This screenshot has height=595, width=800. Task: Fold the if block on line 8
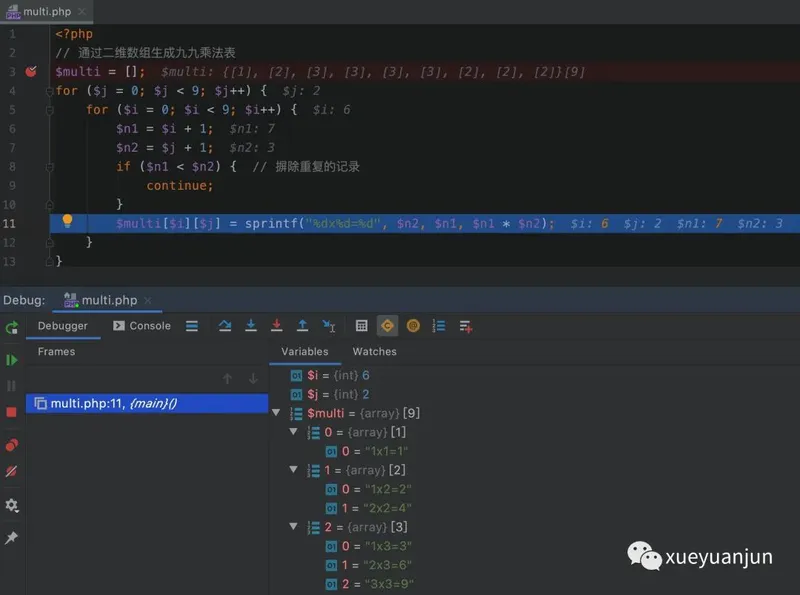click(49, 167)
